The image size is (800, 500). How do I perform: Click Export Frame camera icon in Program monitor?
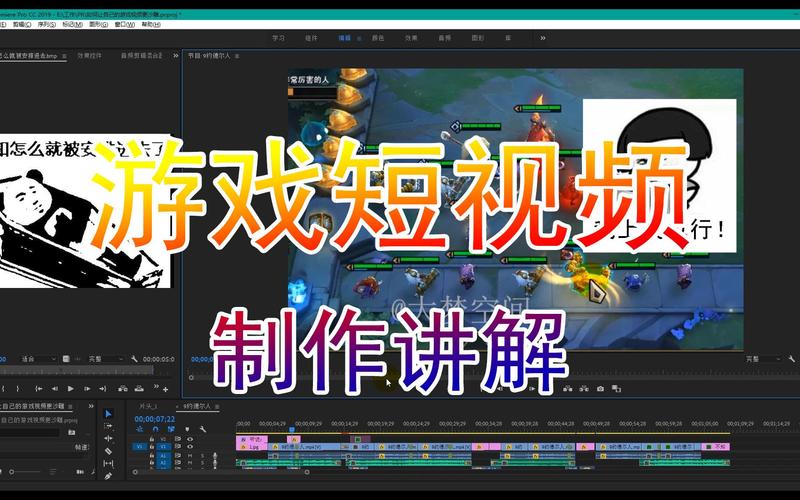(x=601, y=389)
